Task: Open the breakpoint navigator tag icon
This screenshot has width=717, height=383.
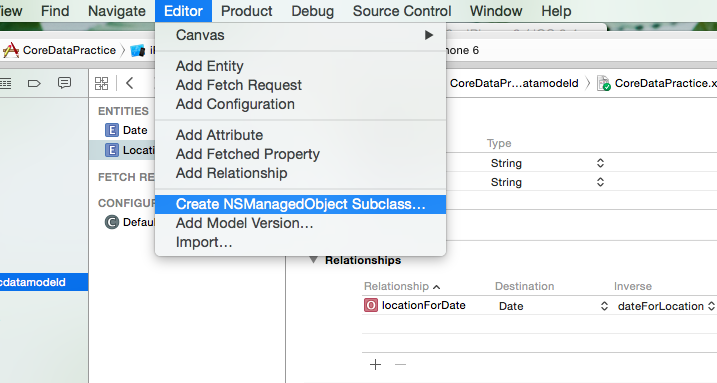Action: pos(34,83)
